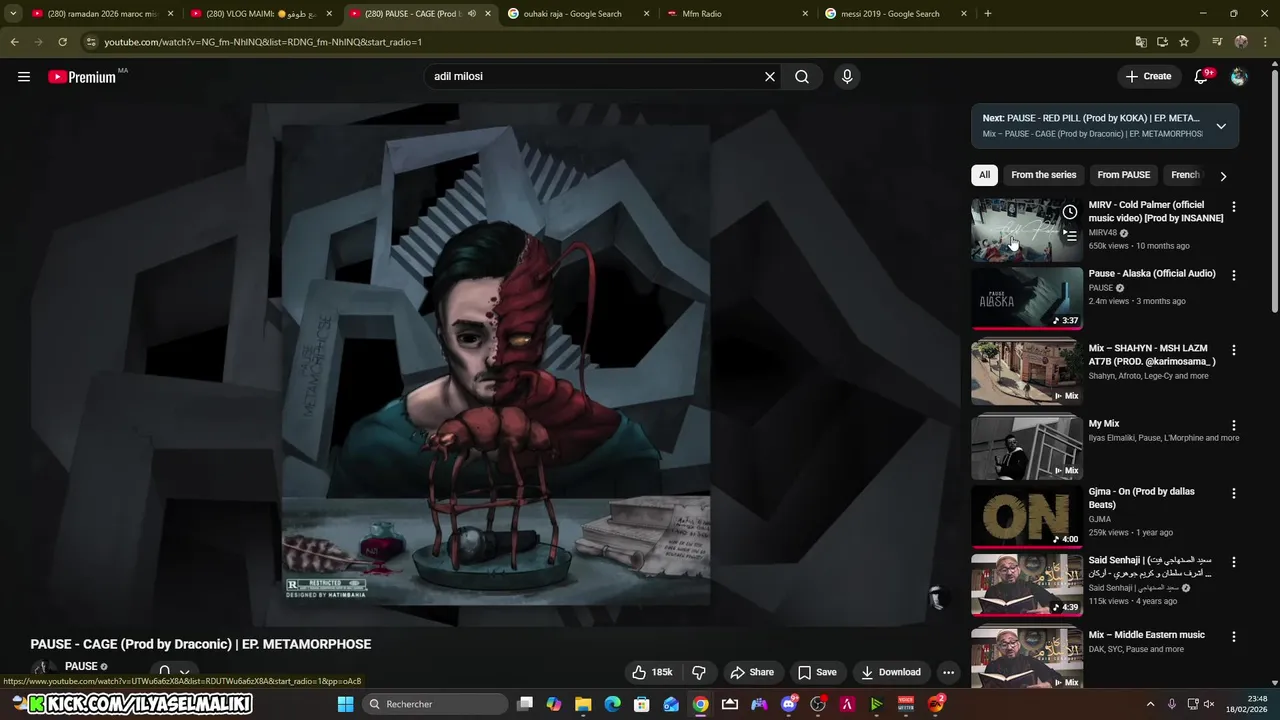Open Google Translate icon in address bar

(1141, 42)
